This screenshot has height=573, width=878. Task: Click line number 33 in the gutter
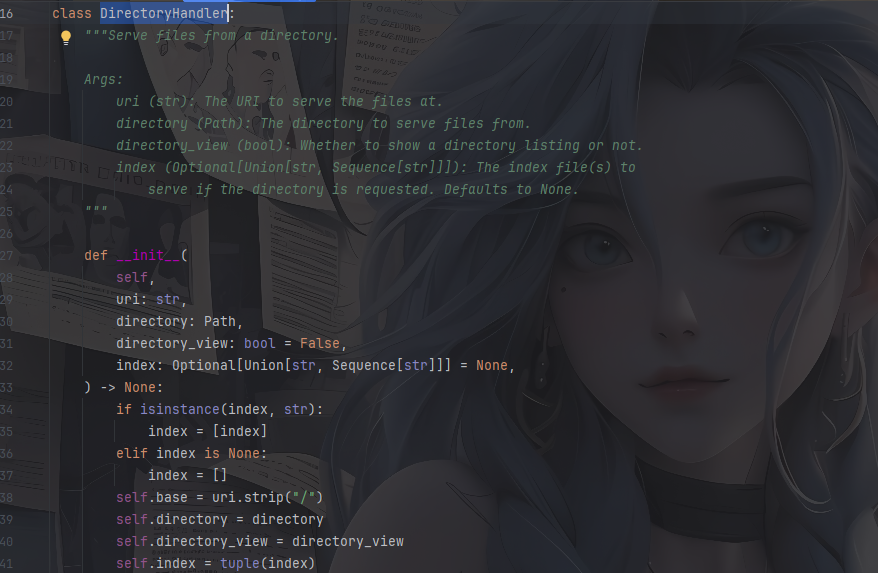(x=7, y=387)
